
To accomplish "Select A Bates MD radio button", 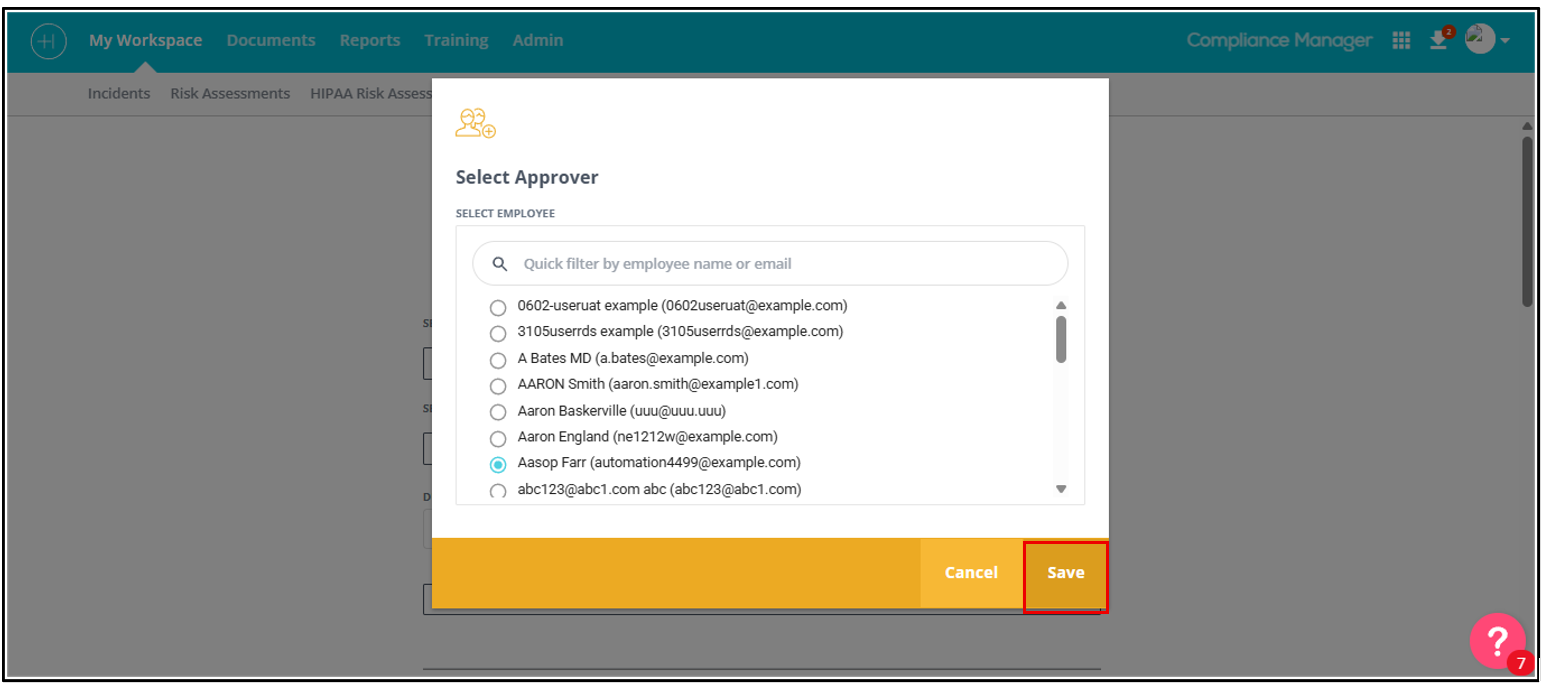I will (x=498, y=360).
